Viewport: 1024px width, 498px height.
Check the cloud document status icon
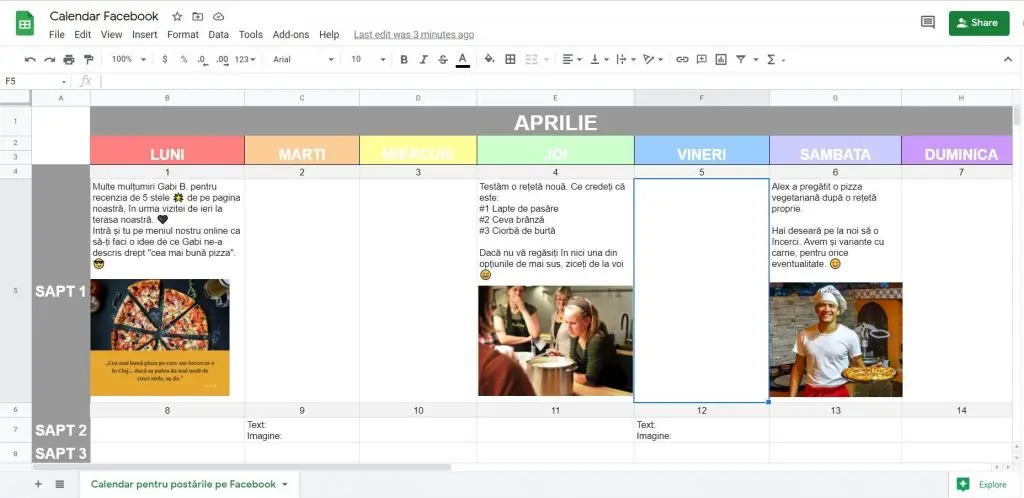point(218,16)
